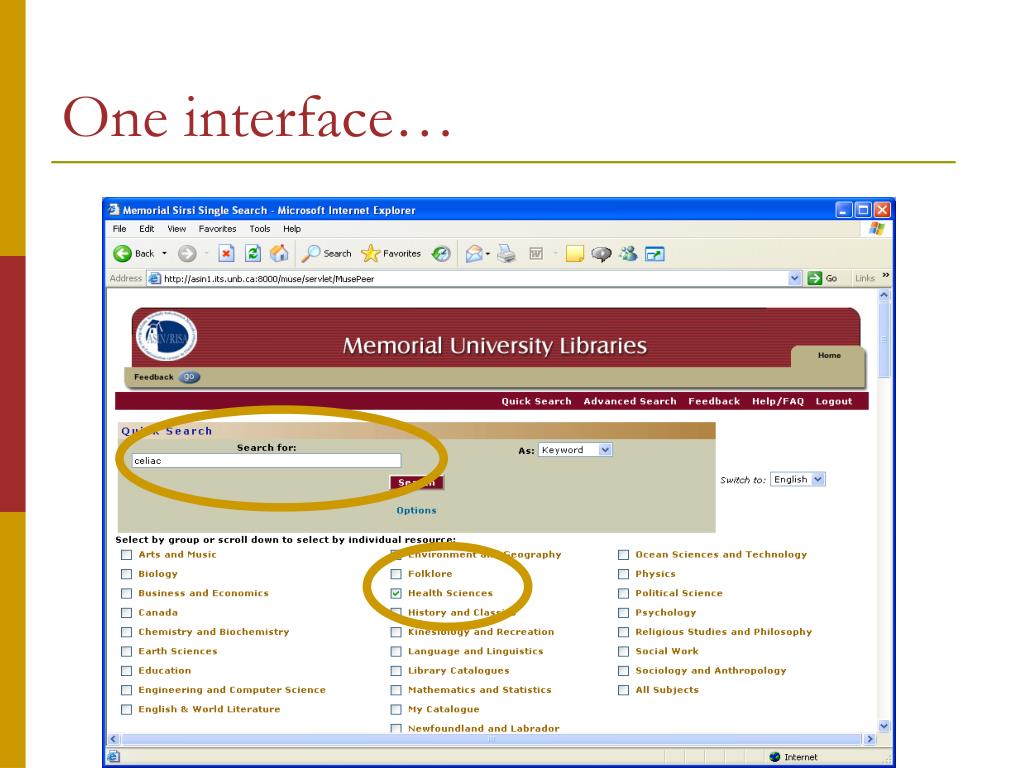Check the Ocean Sciences and Technology checkbox
This screenshot has width=1024, height=768.
[x=624, y=555]
